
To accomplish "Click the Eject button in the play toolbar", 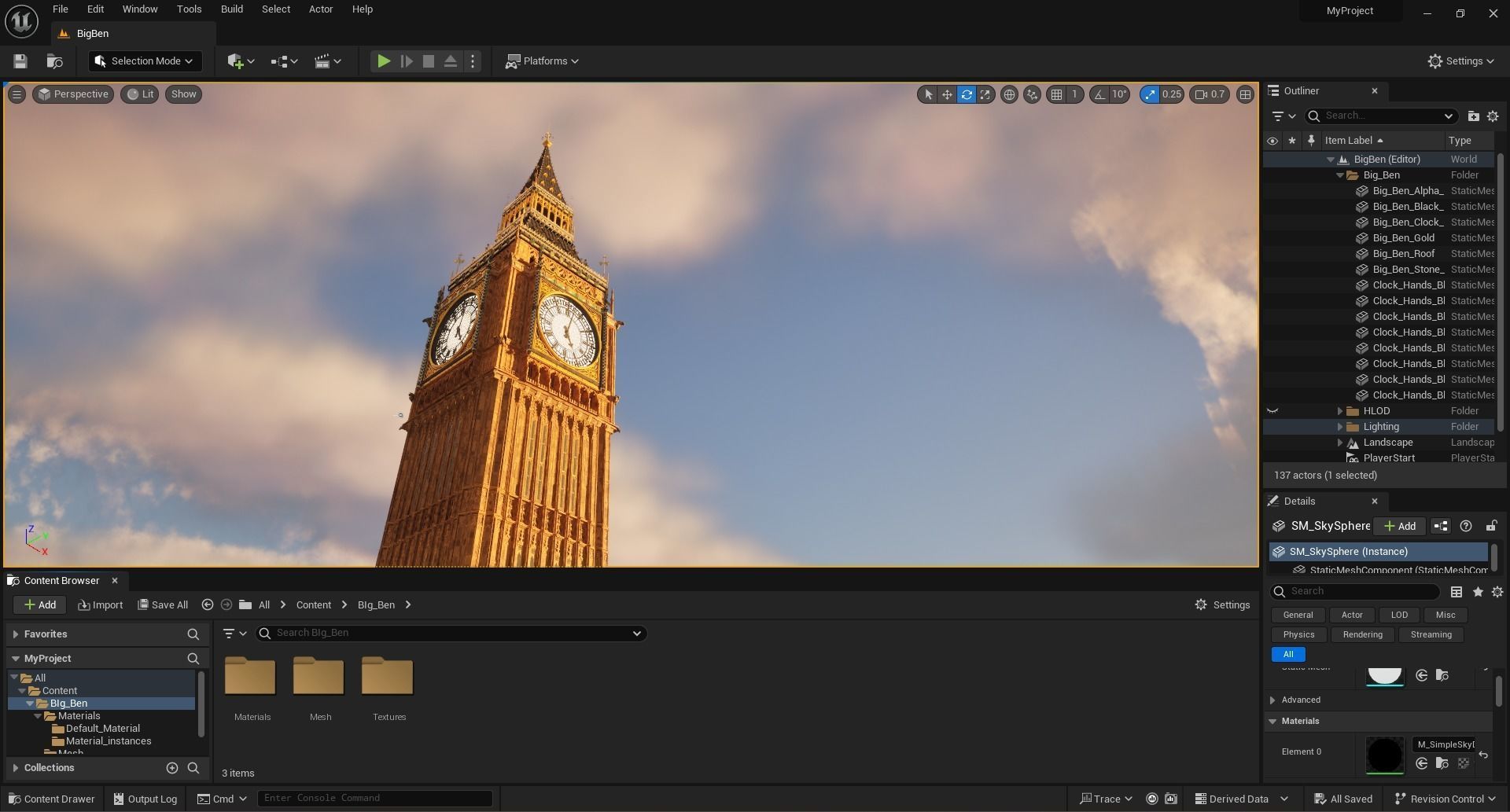I will click(451, 61).
